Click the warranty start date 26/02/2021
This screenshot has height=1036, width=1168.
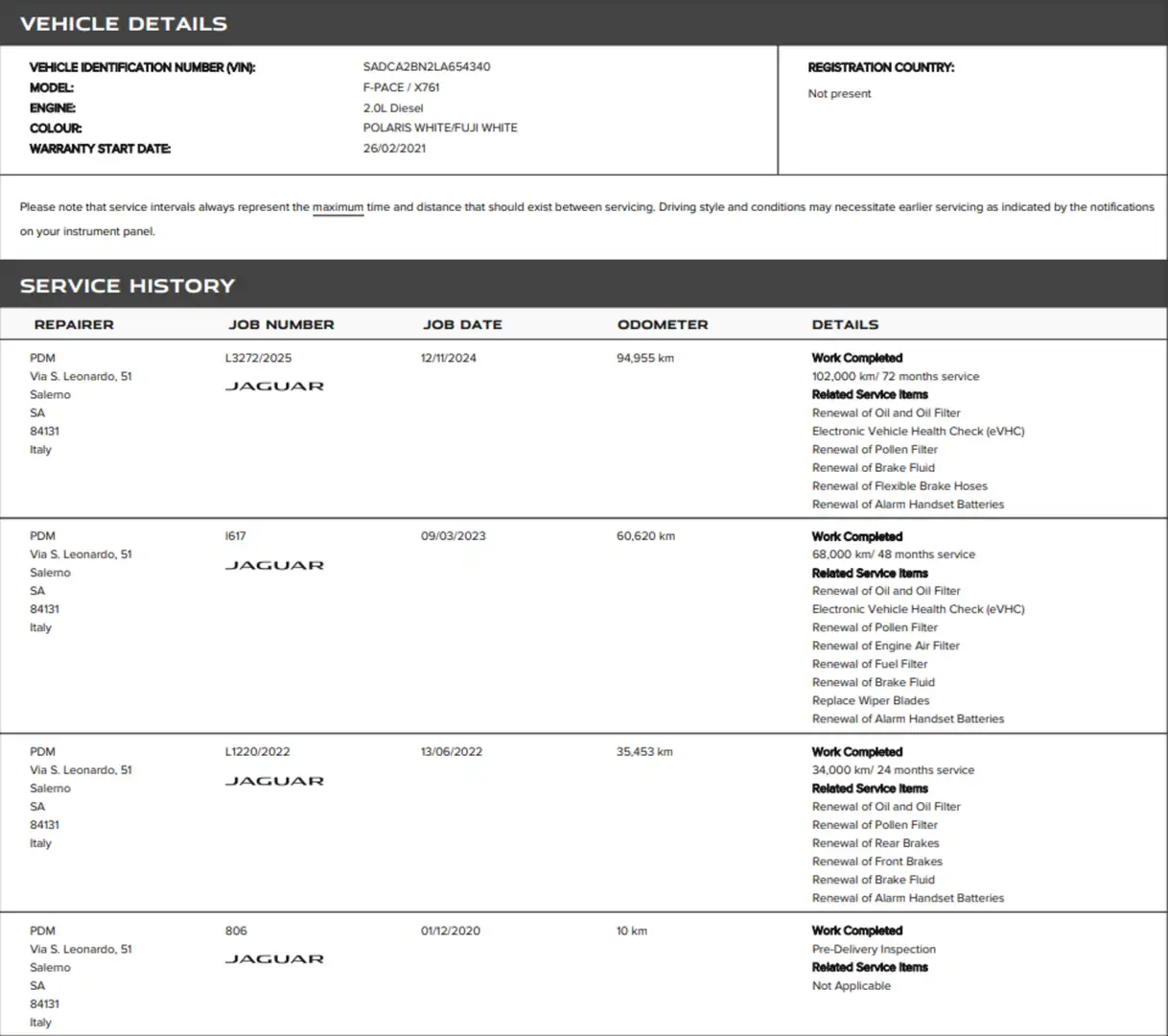click(x=394, y=149)
